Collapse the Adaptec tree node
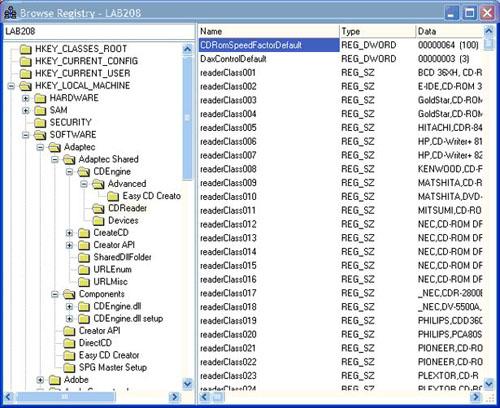This screenshot has width=500, height=408. [x=40, y=147]
